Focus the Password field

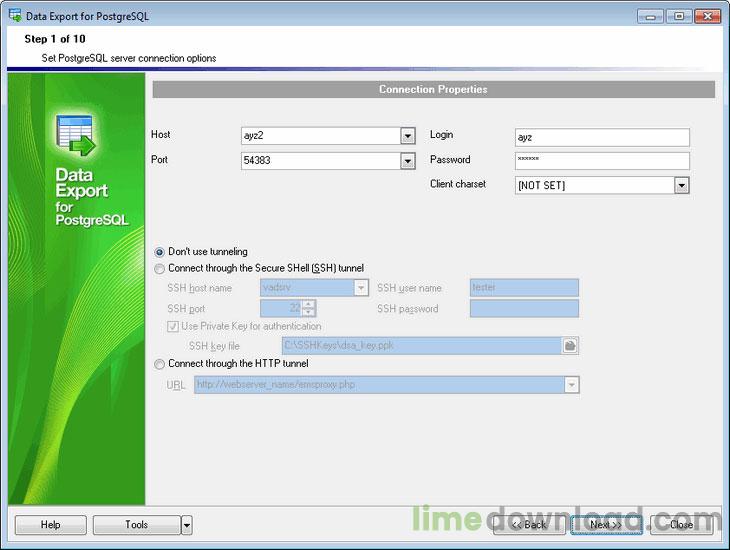click(601, 161)
